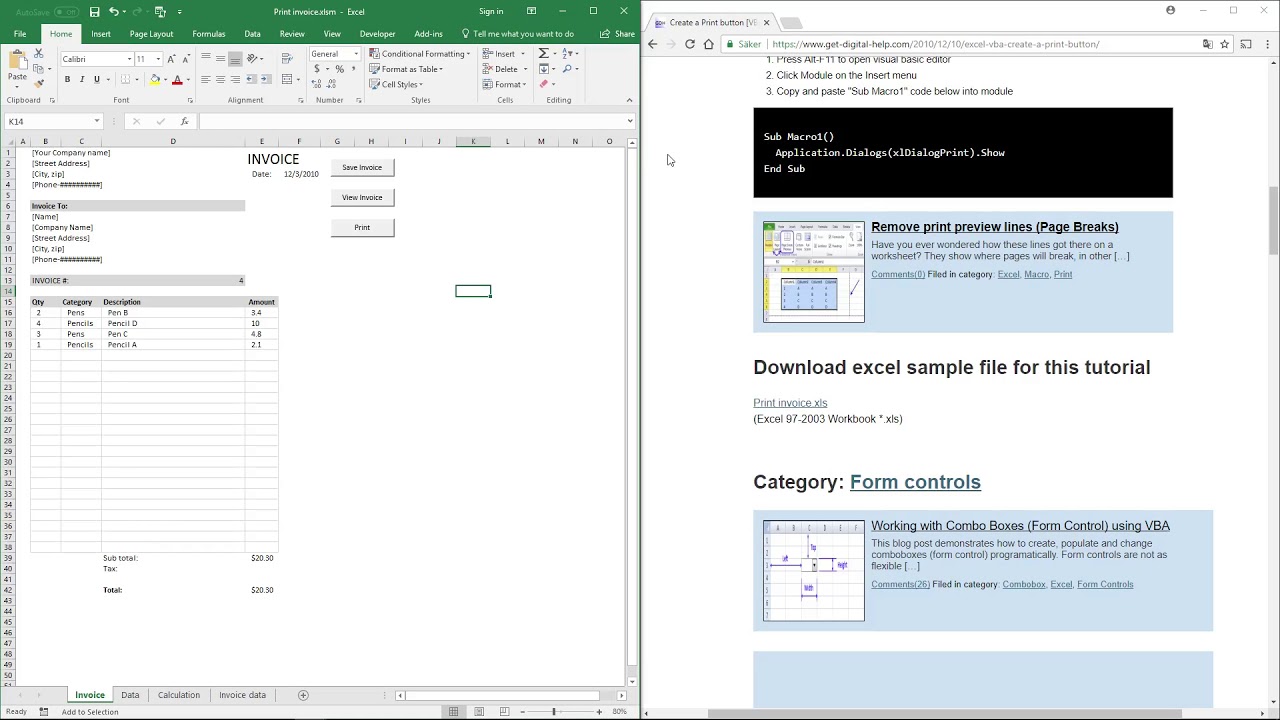Apply italic formatting in Excel
1280x720 pixels.
82,79
